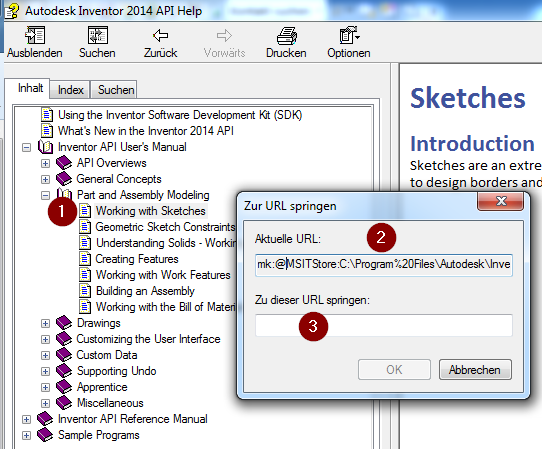Go back with the Zurück arrow
Image resolution: width=542 pixels, height=449 pixels.
coord(161,35)
